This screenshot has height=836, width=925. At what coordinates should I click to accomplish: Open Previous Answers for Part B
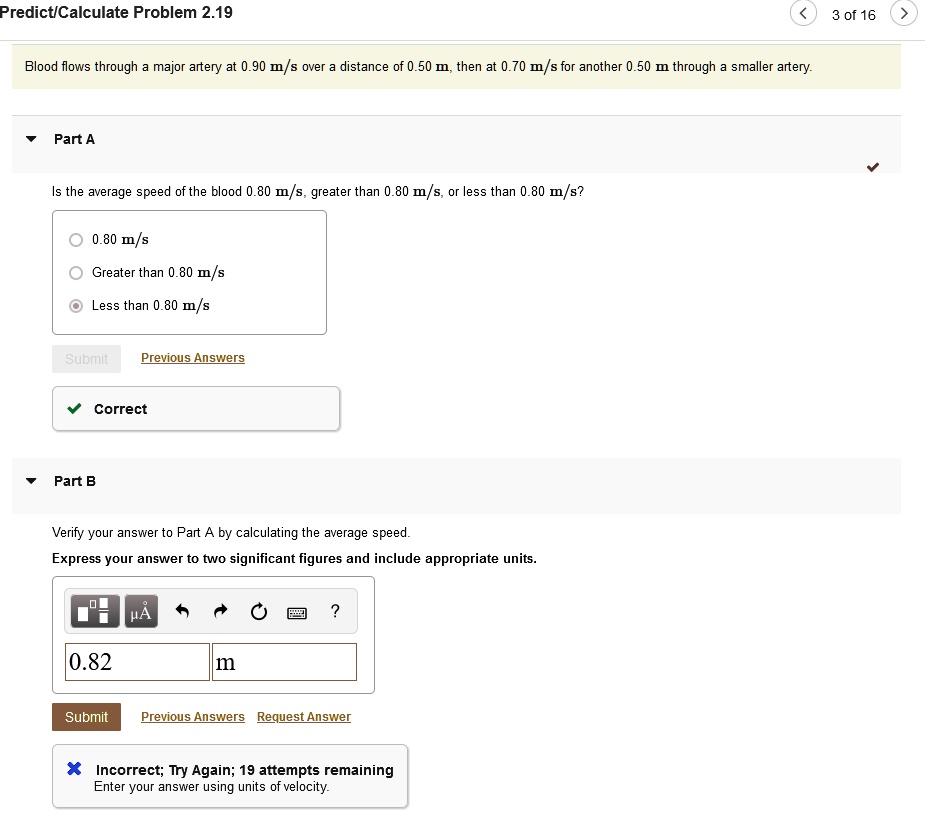[x=192, y=716]
